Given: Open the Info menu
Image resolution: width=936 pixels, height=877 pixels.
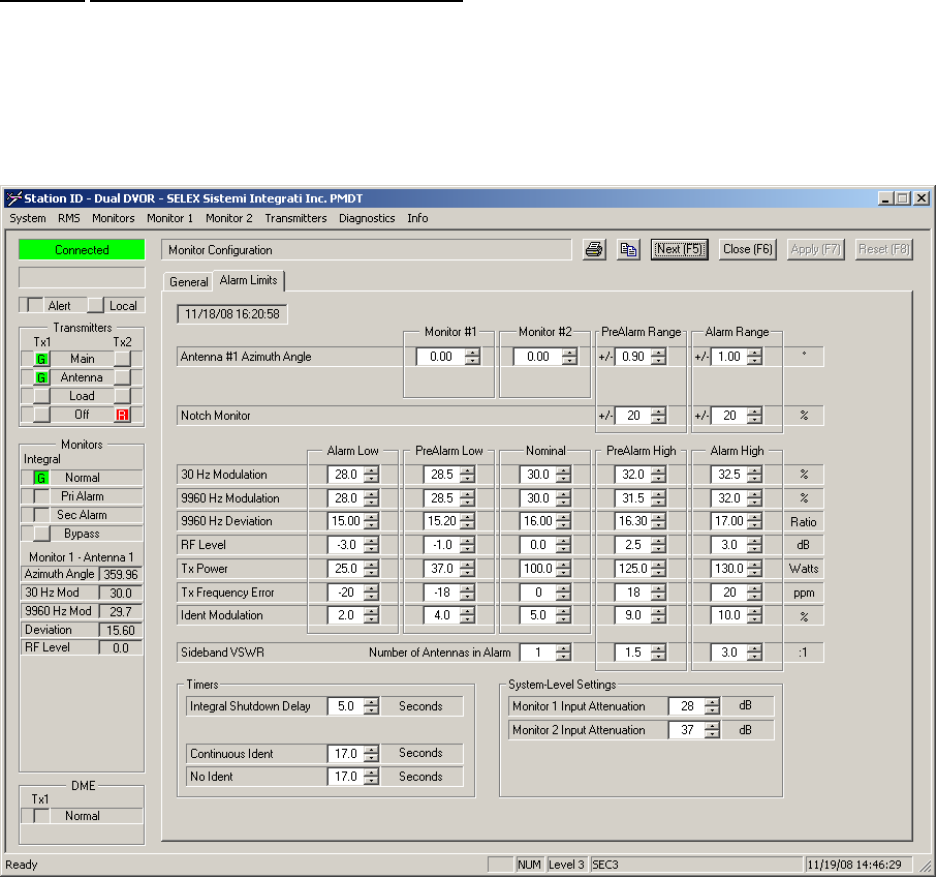Looking at the screenshot, I should (418, 218).
